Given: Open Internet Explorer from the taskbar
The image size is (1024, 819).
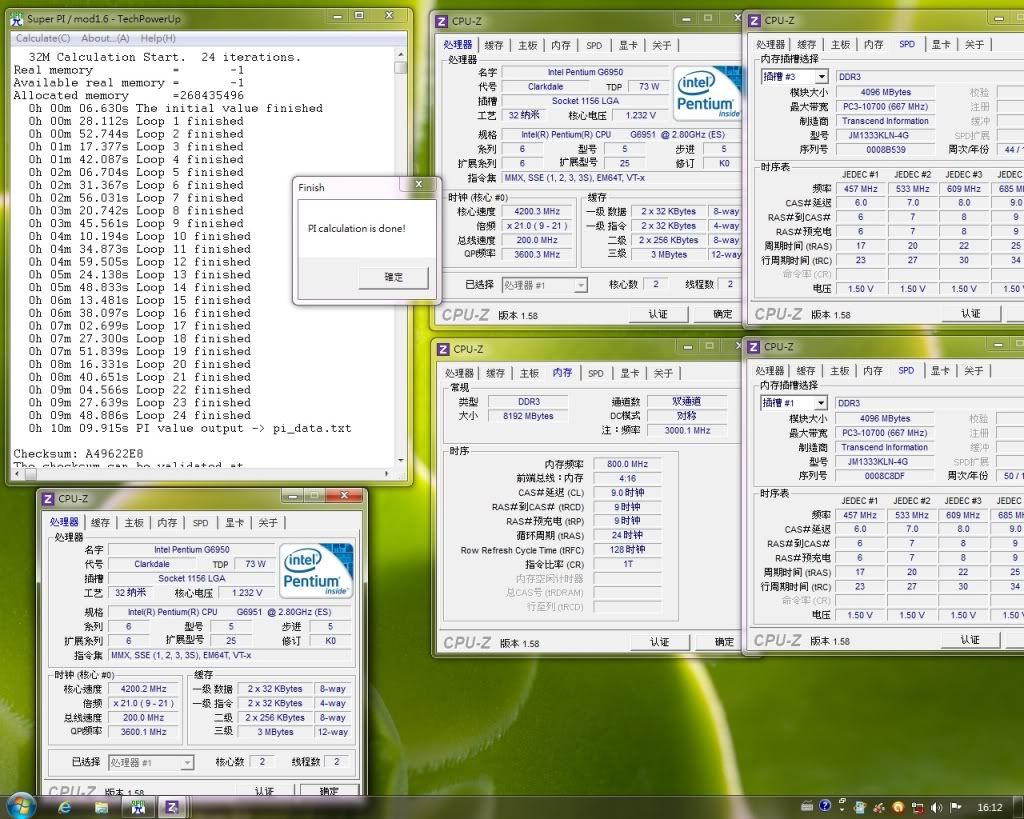Looking at the screenshot, I should 65,806.
